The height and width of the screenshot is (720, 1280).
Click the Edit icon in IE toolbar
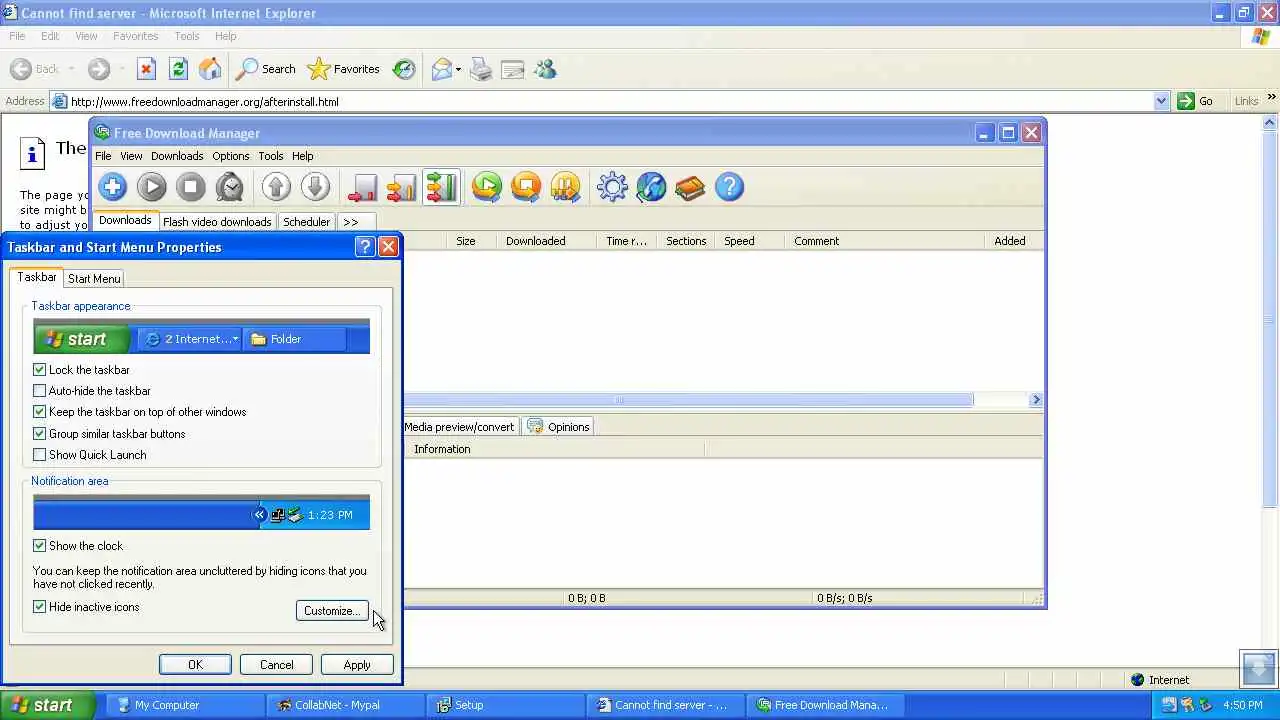(x=513, y=69)
